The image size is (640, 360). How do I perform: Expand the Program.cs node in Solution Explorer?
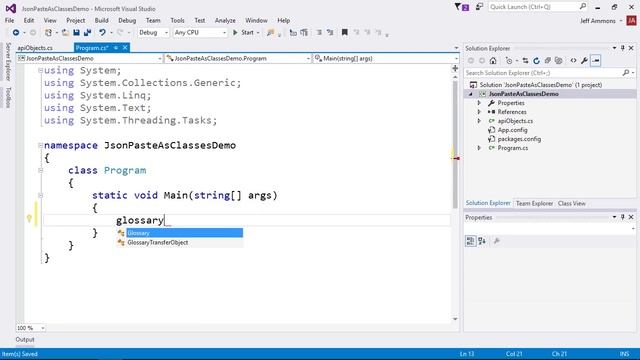[x=479, y=148]
